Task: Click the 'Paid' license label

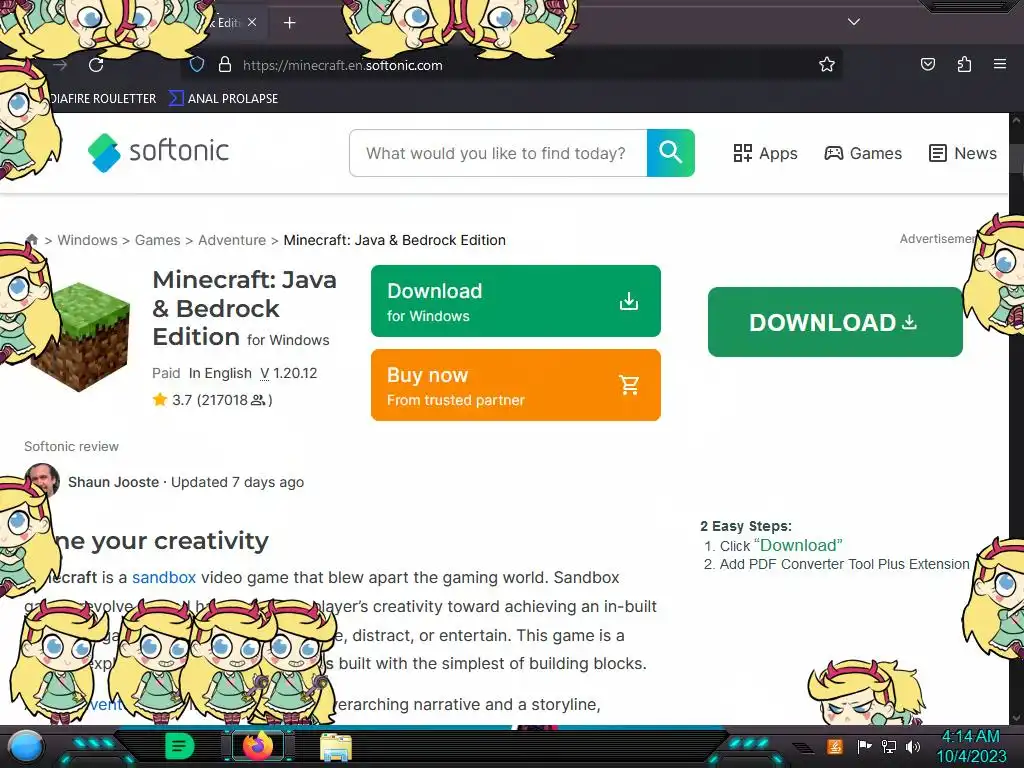Action: point(166,373)
